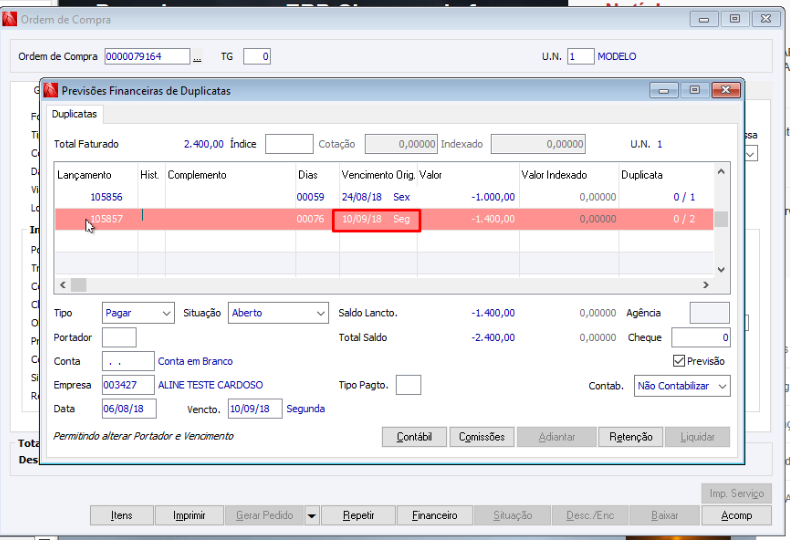Click the Ordem de Compra window app icon
The width and height of the screenshot is (790, 540).
(x=9, y=19)
